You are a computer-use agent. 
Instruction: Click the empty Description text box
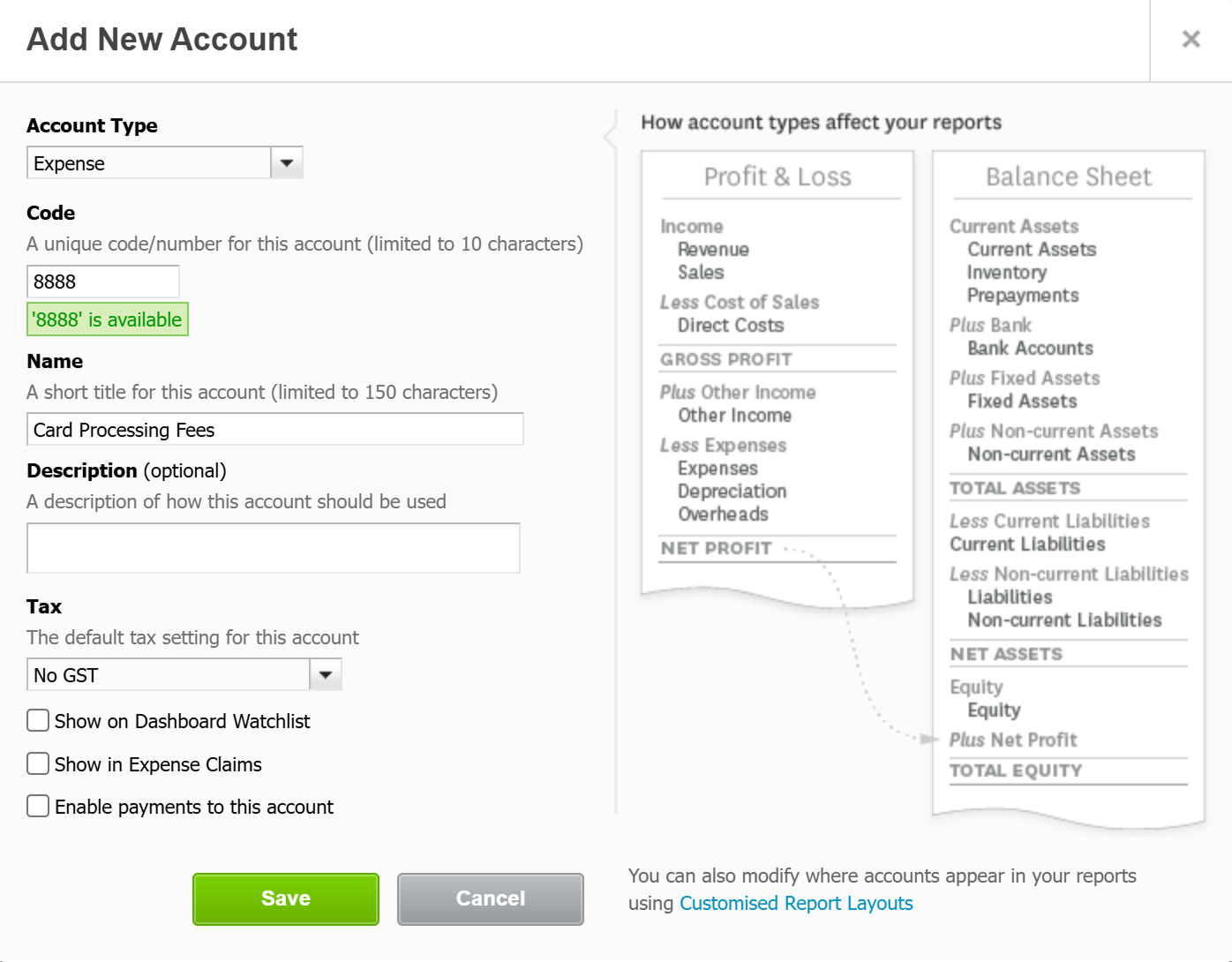(274, 548)
